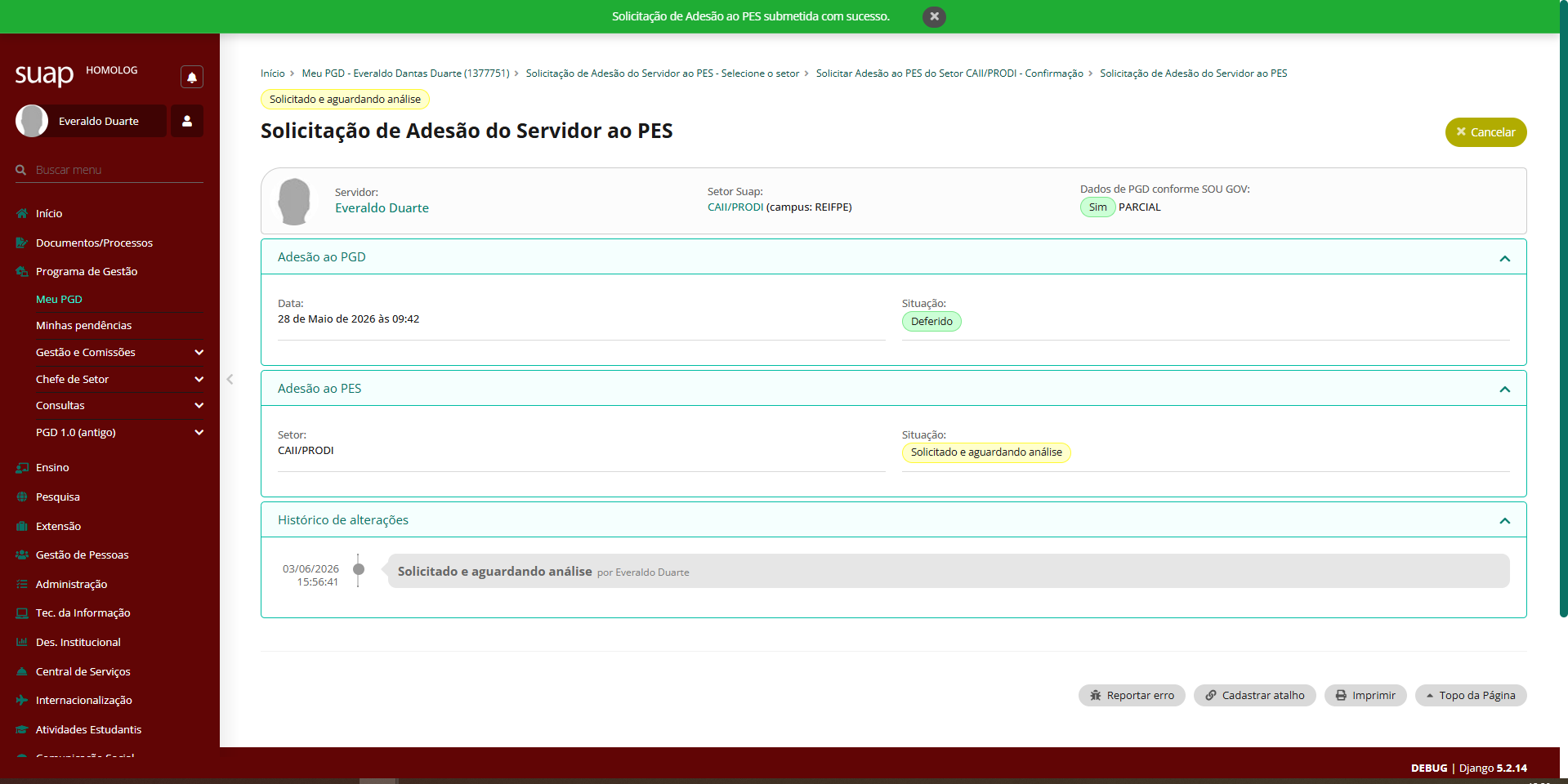1568x784 pixels.
Task: Click the printer icon in Imprimir
Action: pyautogui.click(x=1341, y=696)
